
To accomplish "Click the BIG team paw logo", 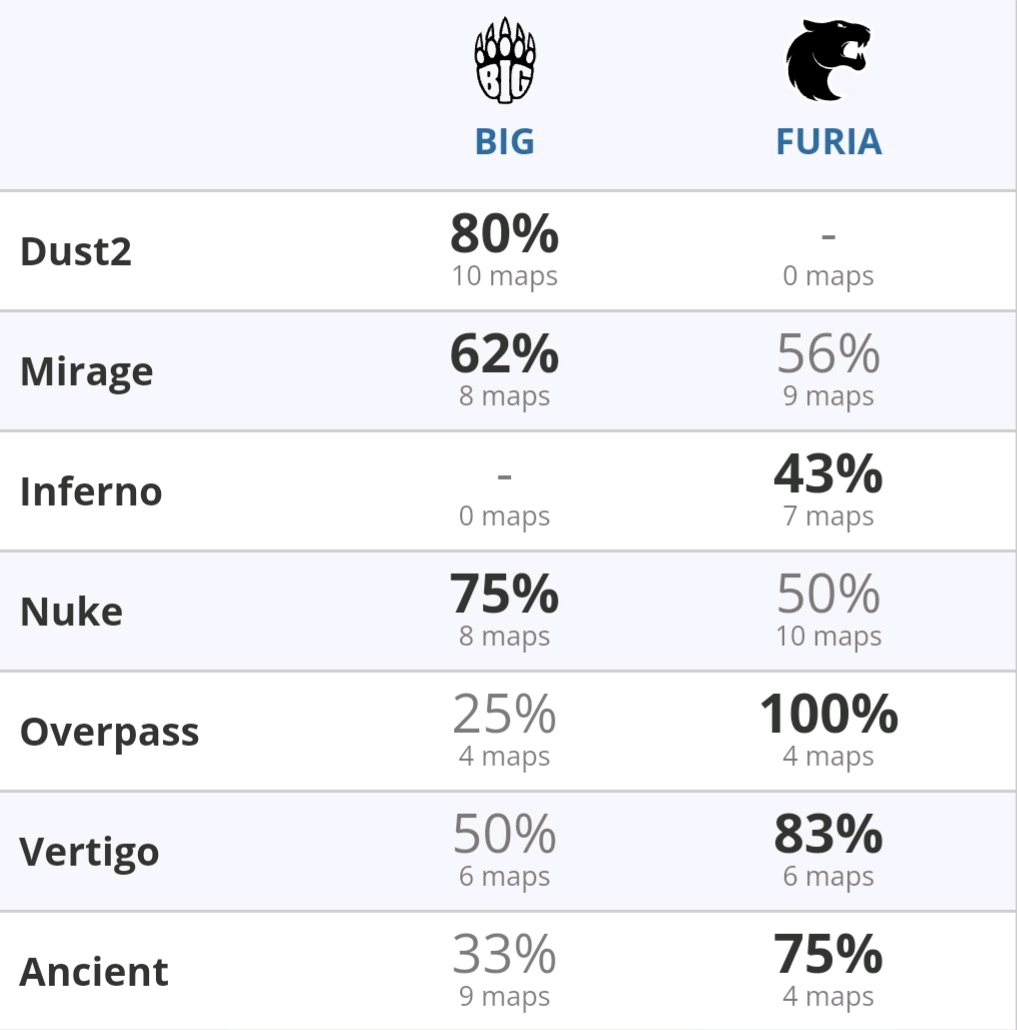I will click(505, 60).
